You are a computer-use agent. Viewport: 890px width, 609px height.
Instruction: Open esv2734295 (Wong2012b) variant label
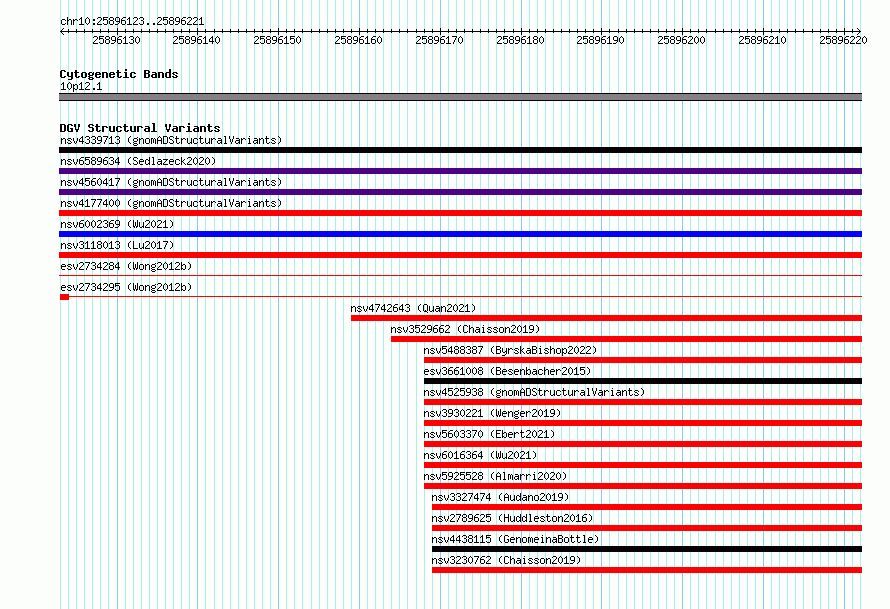126,287
